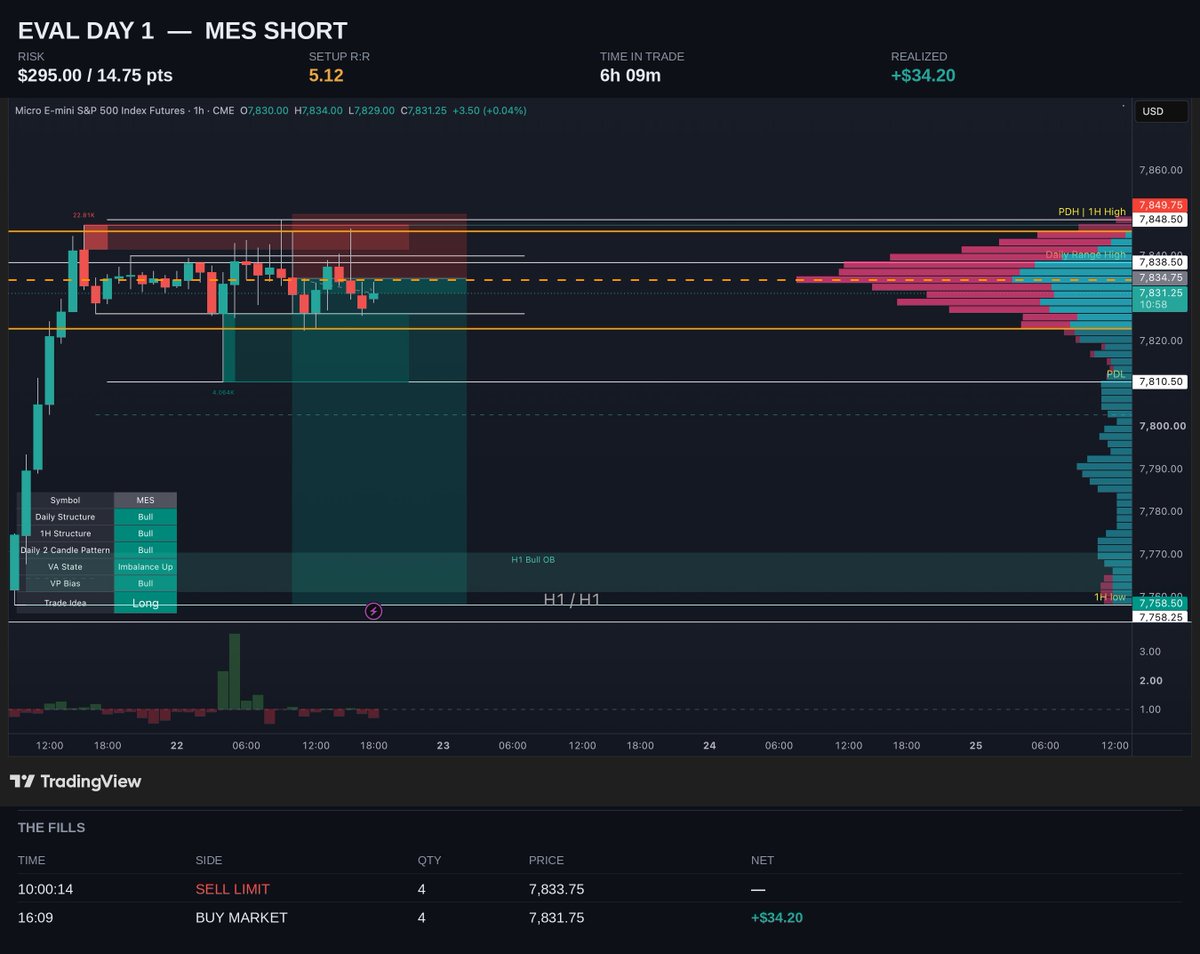Screen dimensions: 1200x954
Task: Click the Bull value beside 1H Structure
Action: [145, 534]
